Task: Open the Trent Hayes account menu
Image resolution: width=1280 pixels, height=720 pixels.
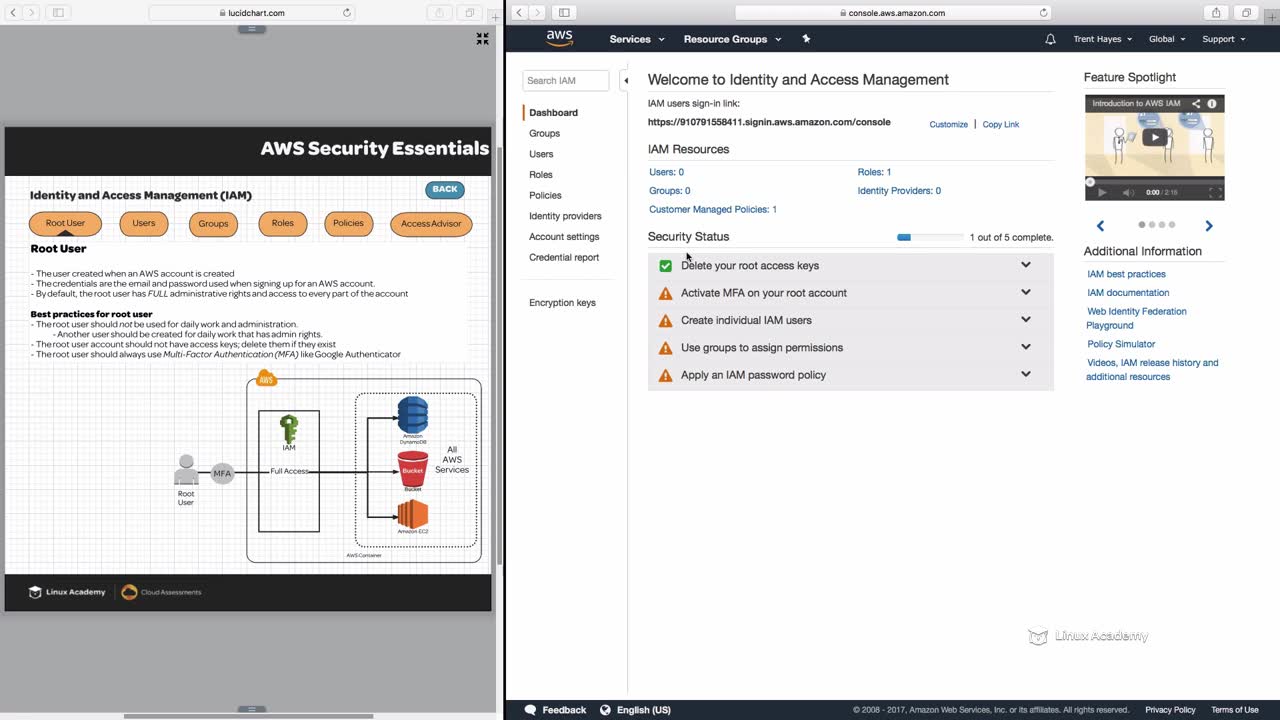Action: [1103, 39]
